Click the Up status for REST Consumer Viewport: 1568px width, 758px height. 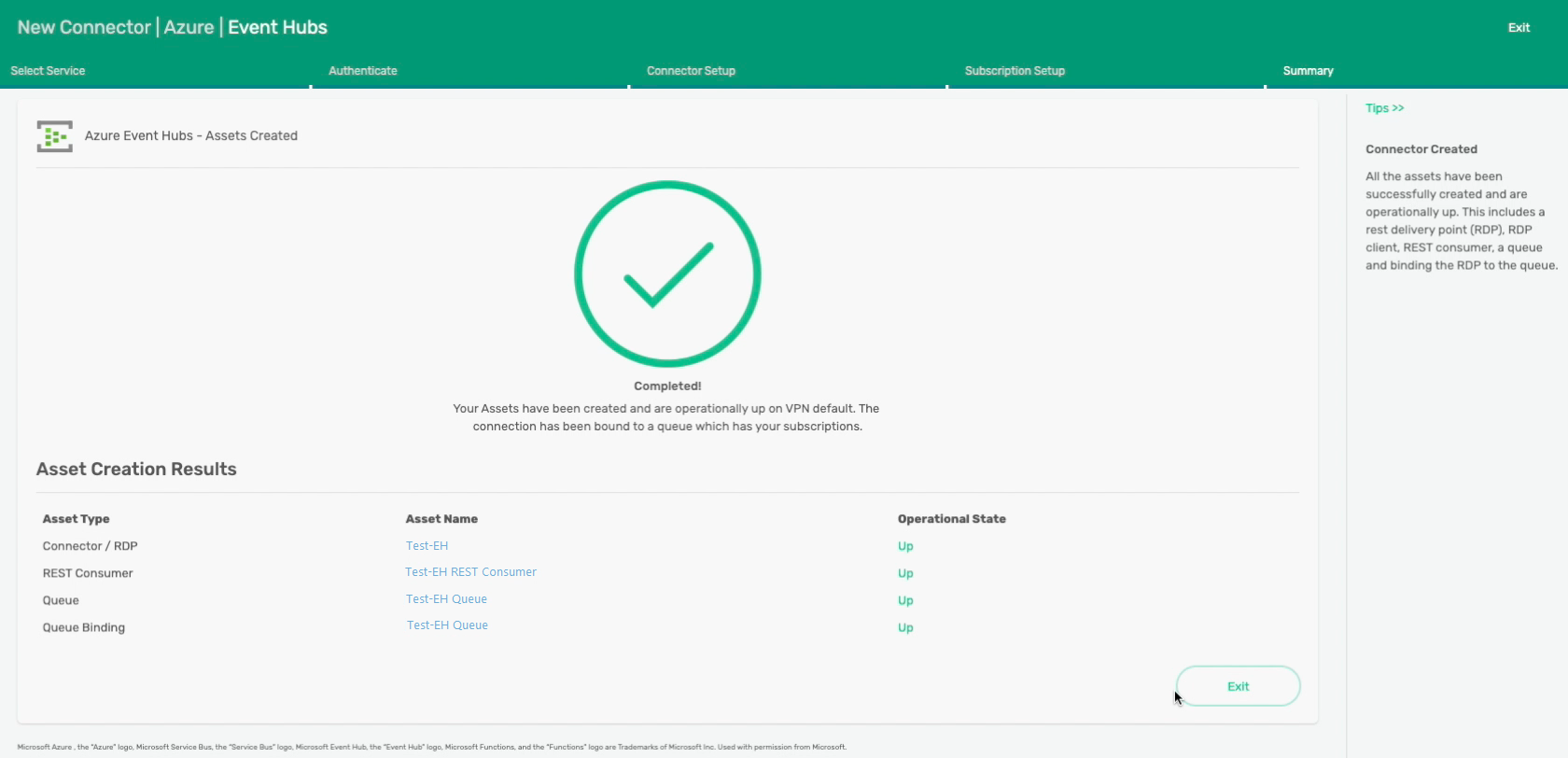tap(905, 573)
